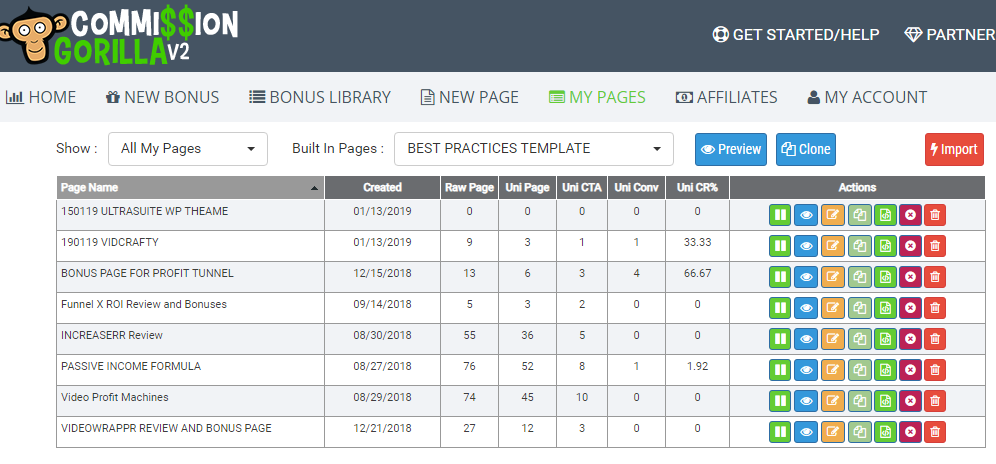Trash the VIDEOWRAPPR REVIEW AND BONUS PAGE
This screenshot has width=996, height=464.
935,432
